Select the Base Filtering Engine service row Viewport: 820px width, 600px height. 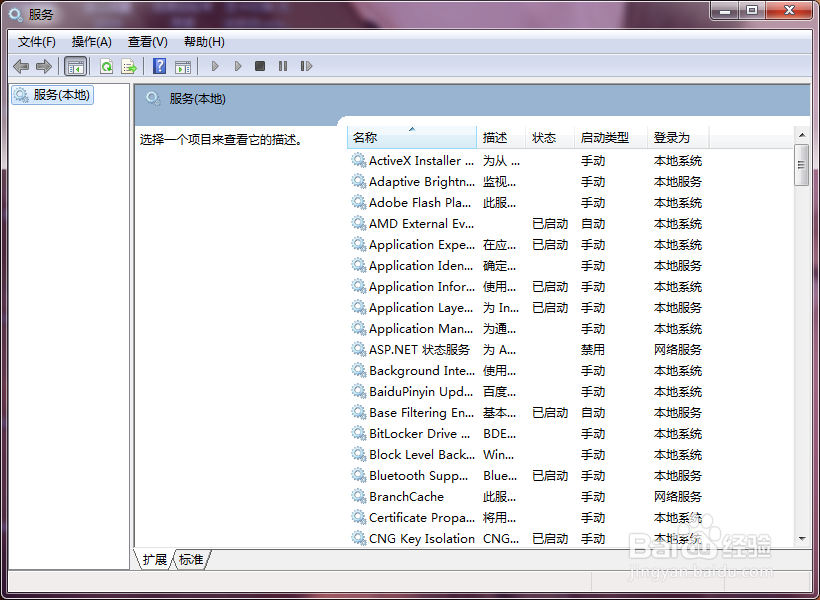[x=528, y=412]
